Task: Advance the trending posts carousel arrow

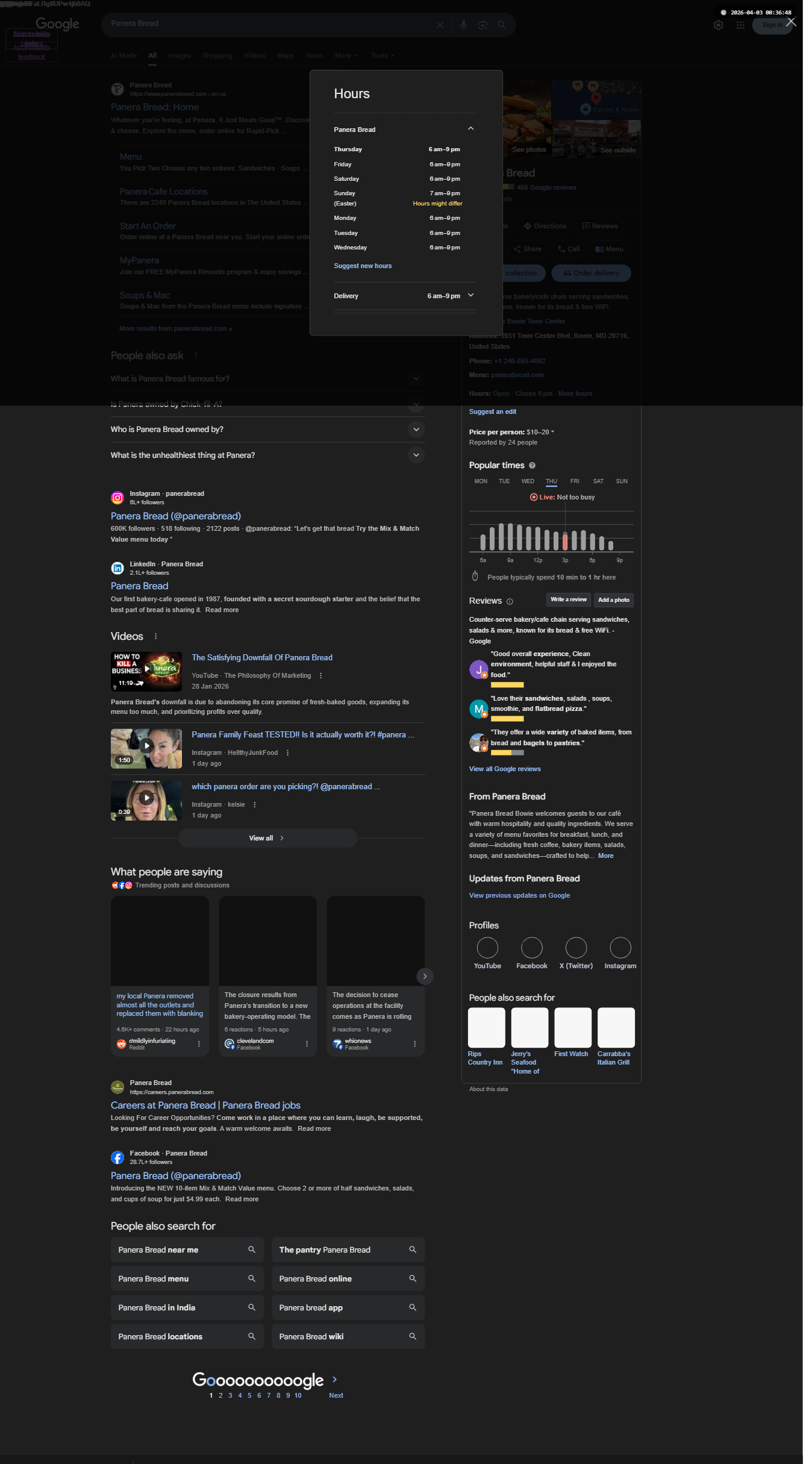Action: (x=425, y=976)
